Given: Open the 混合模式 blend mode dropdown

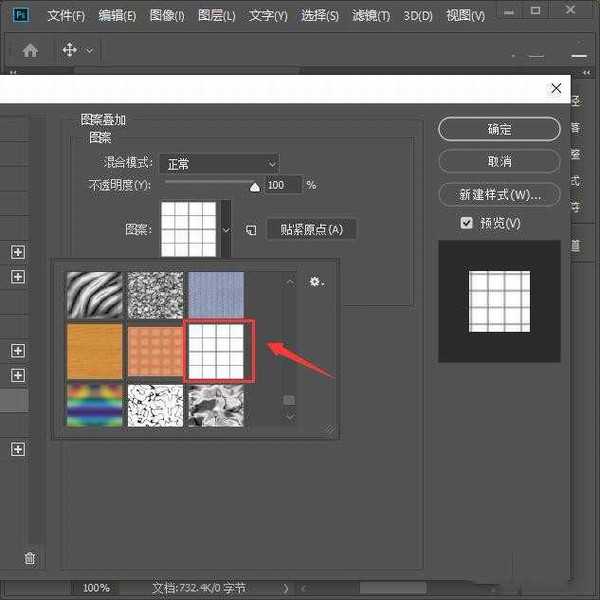Looking at the screenshot, I should pyautogui.click(x=219, y=163).
